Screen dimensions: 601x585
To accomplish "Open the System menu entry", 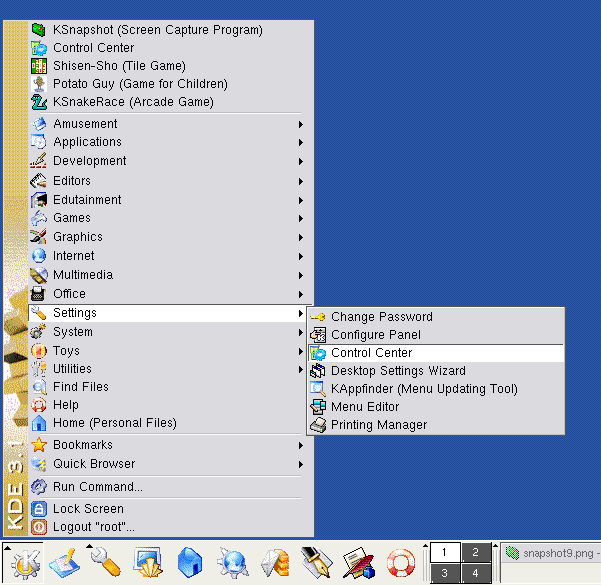I will 167,332.
